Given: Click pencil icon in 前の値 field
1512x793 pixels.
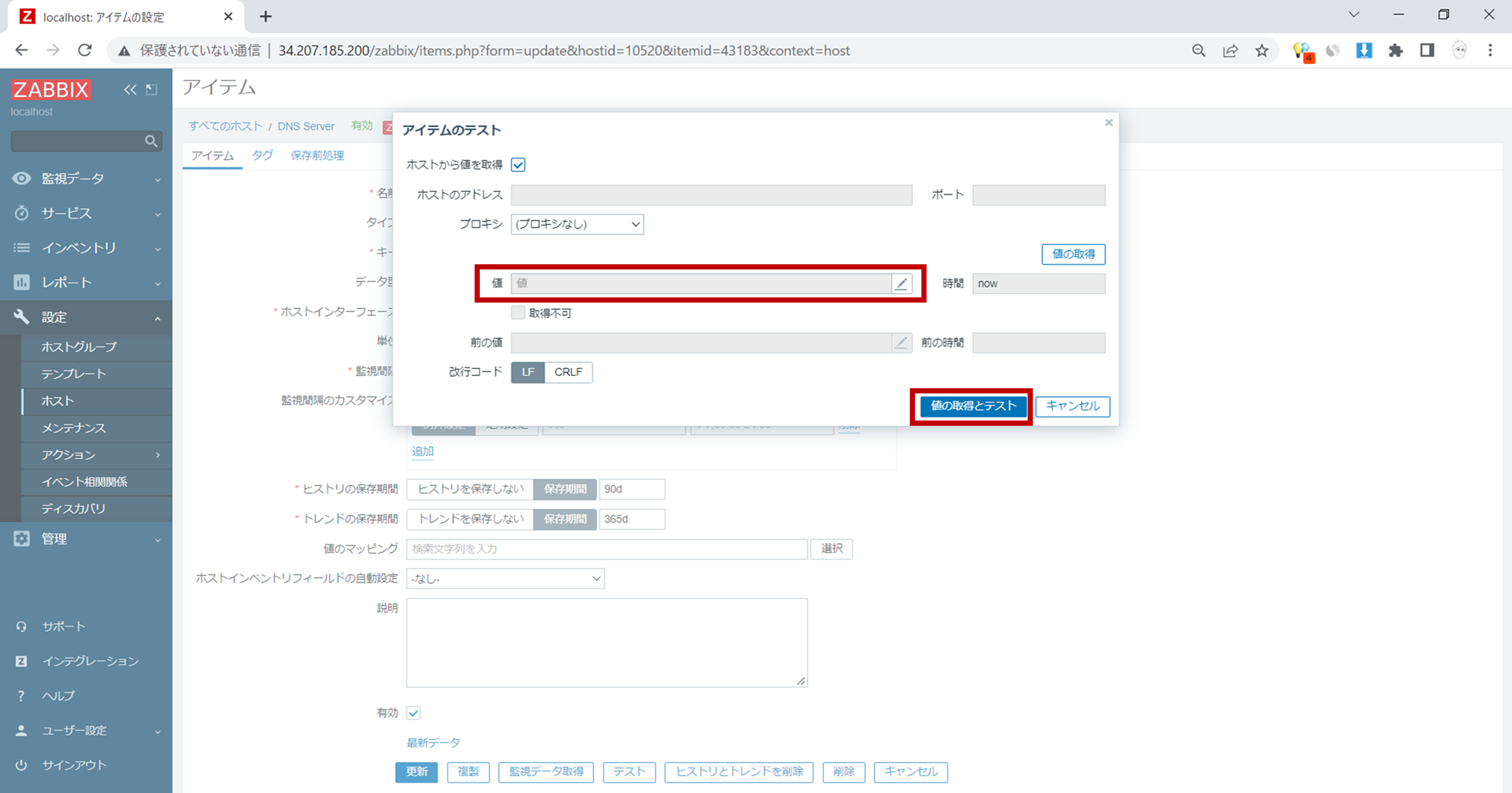Looking at the screenshot, I should click(901, 343).
